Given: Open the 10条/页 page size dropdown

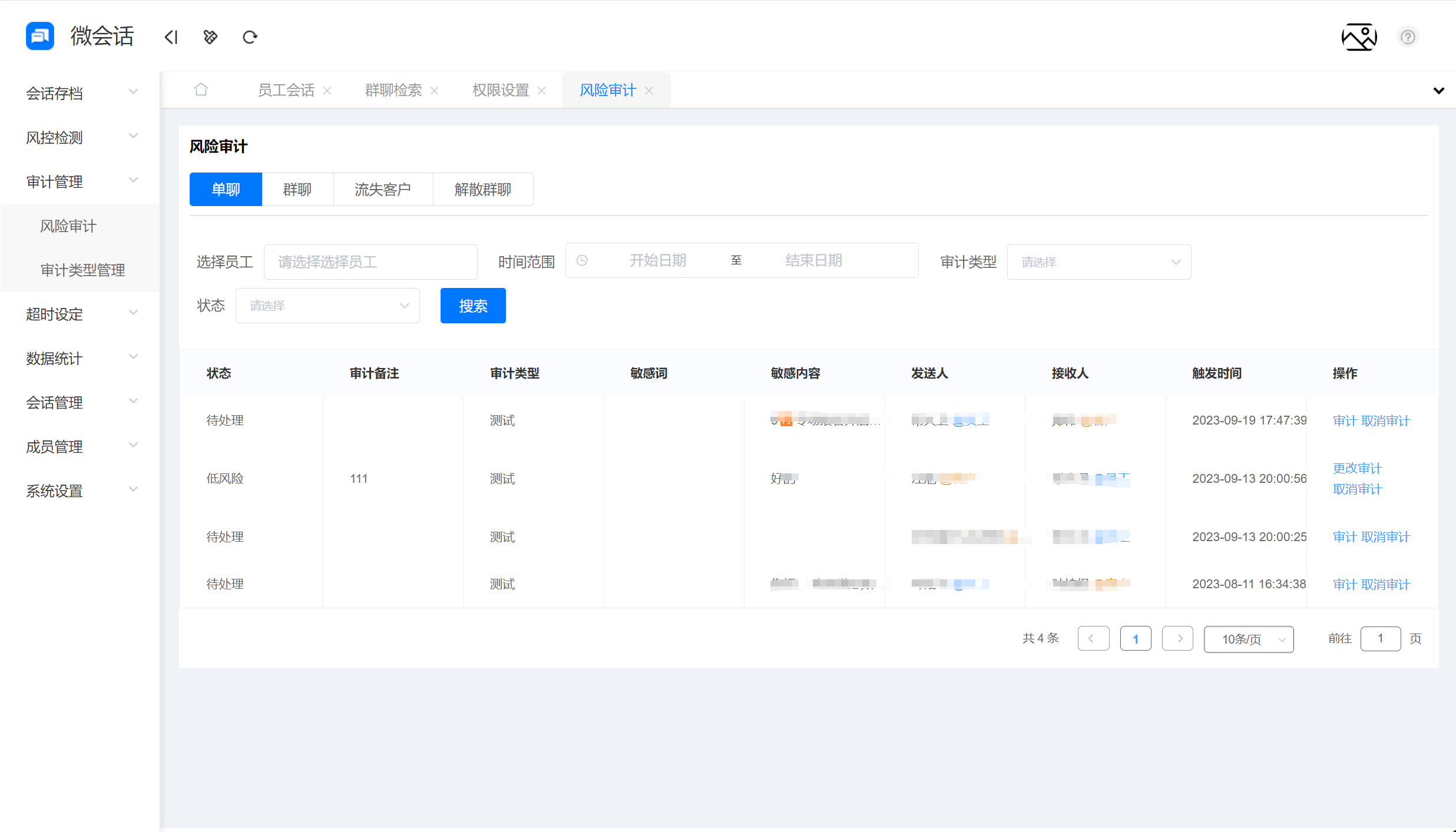Looking at the screenshot, I should [1248, 639].
